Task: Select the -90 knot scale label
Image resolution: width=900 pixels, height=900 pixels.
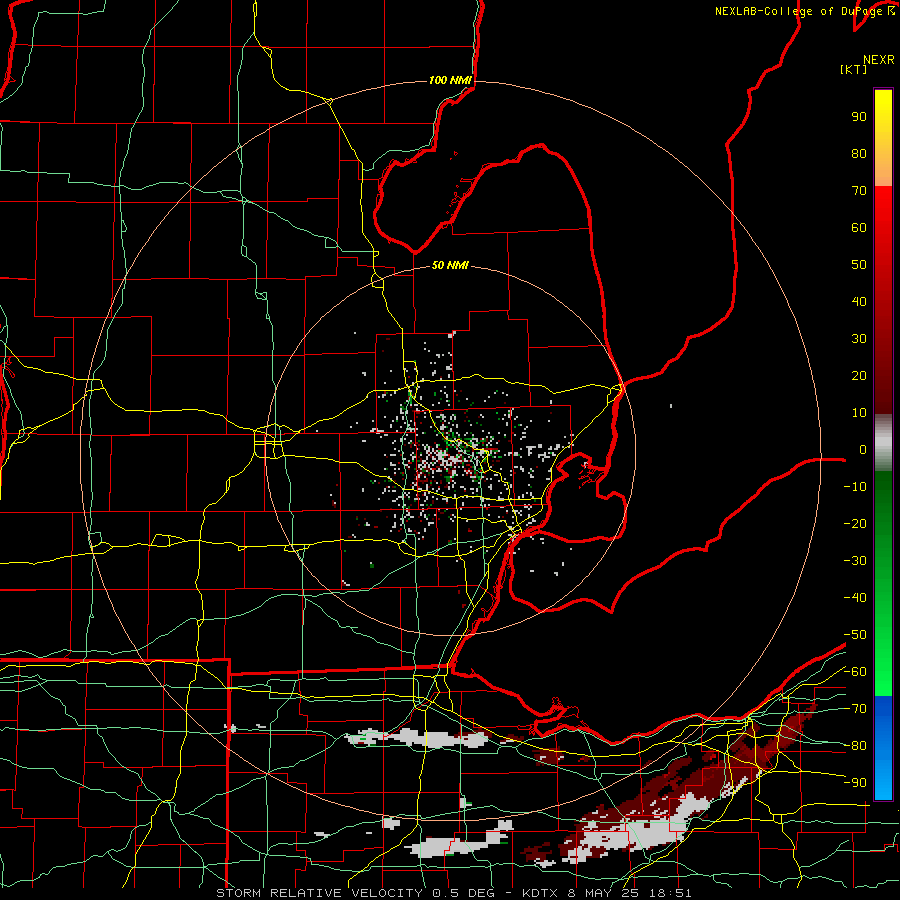Action: [855, 782]
